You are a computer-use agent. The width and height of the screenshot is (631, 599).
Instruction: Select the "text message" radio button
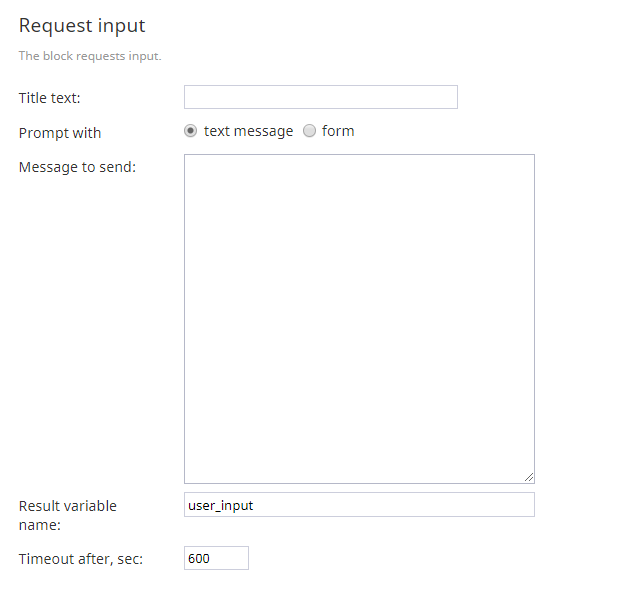[x=191, y=131]
